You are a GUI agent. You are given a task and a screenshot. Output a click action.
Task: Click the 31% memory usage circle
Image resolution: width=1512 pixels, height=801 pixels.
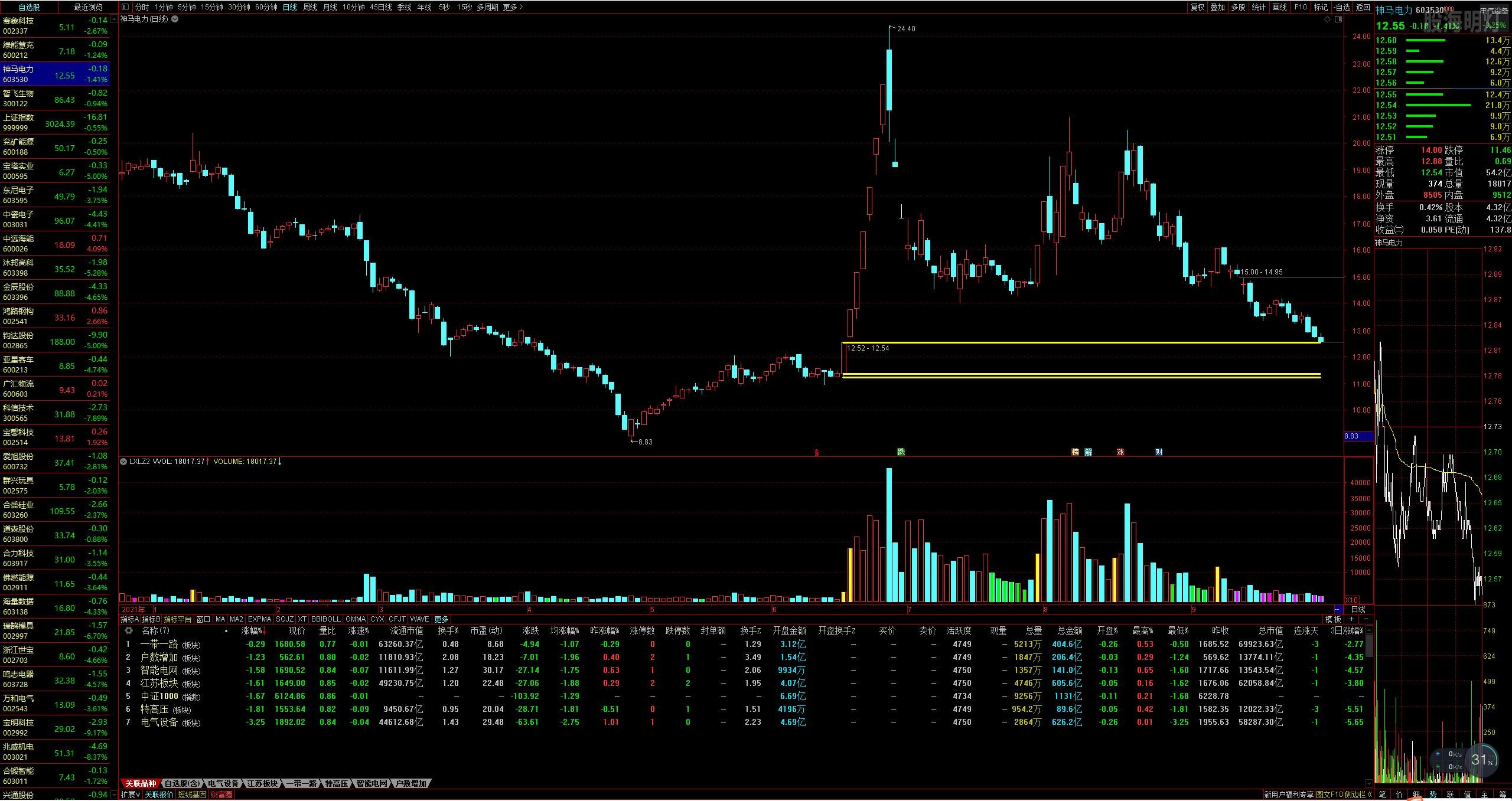coord(1482,760)
